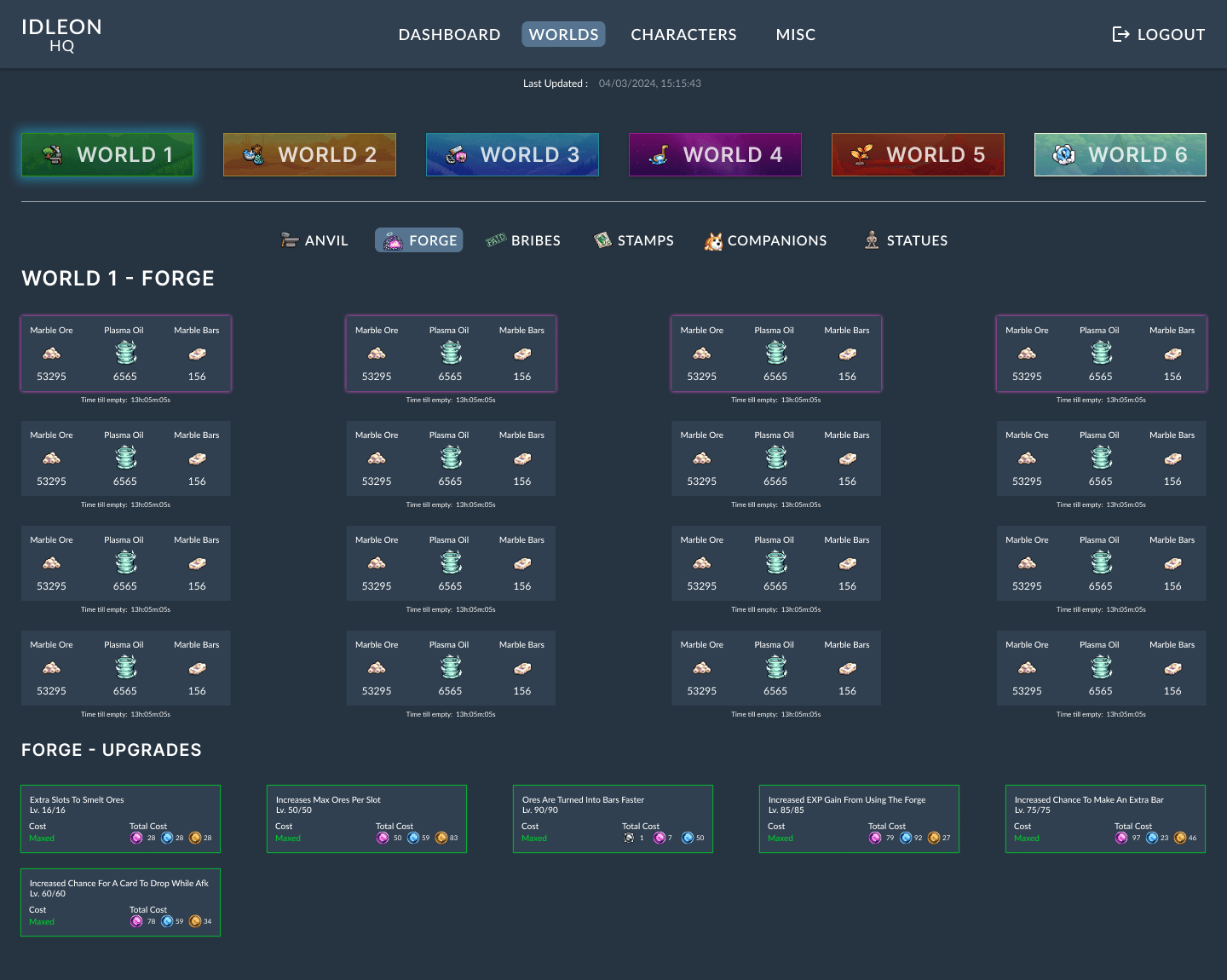Click the Plasma Oil icon in the bottom-right forge slot

(x=1101, y=666)
